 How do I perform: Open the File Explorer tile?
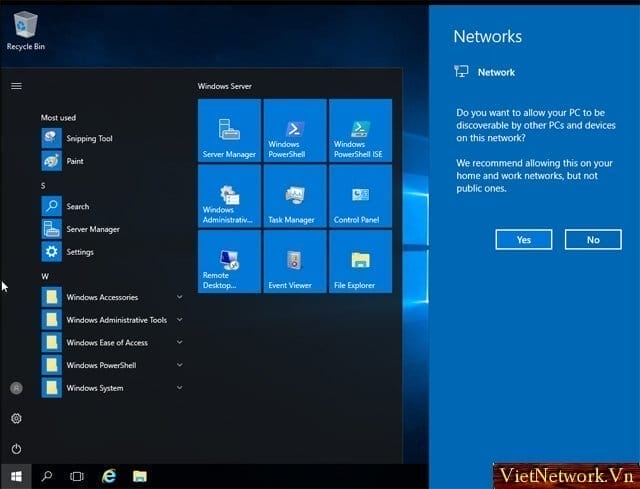point(360,262)
